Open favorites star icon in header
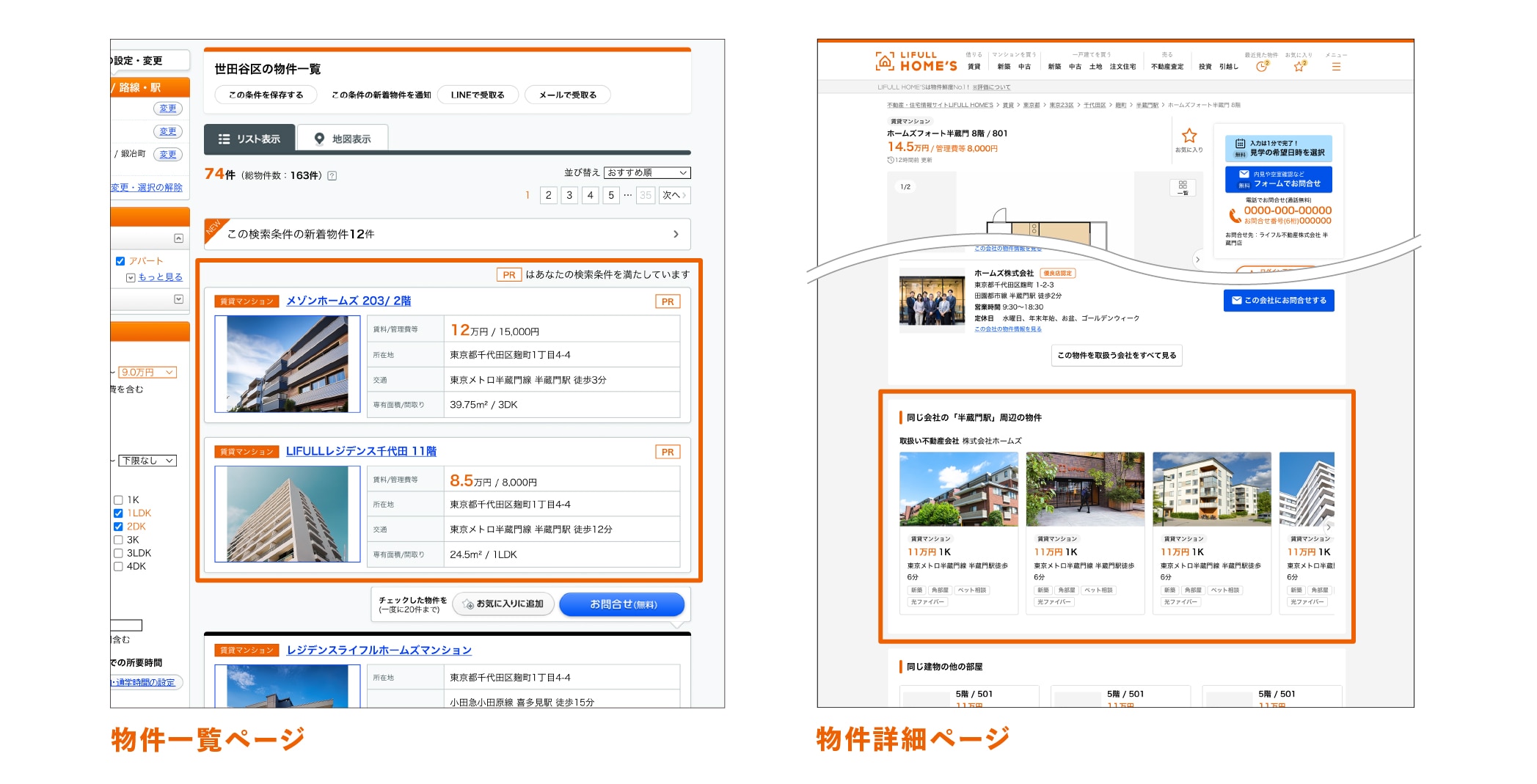This screenshot has width=1537, height=784. pyautogui.click(x=1299, y=67)
